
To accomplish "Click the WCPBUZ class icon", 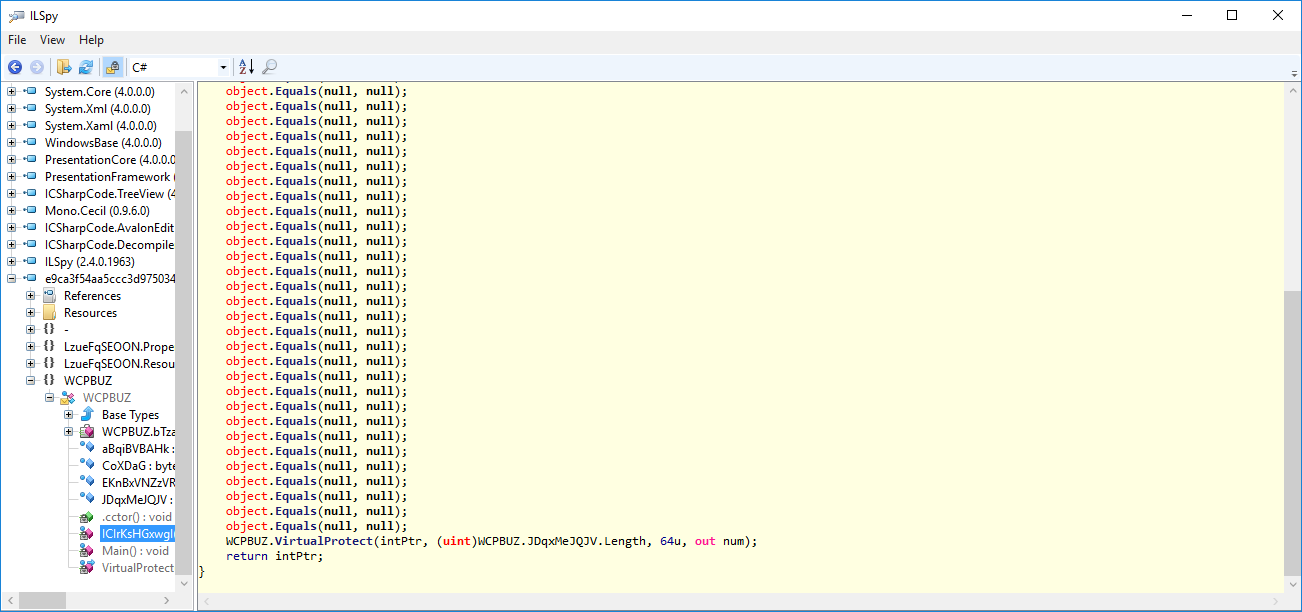I will [68, 398].
